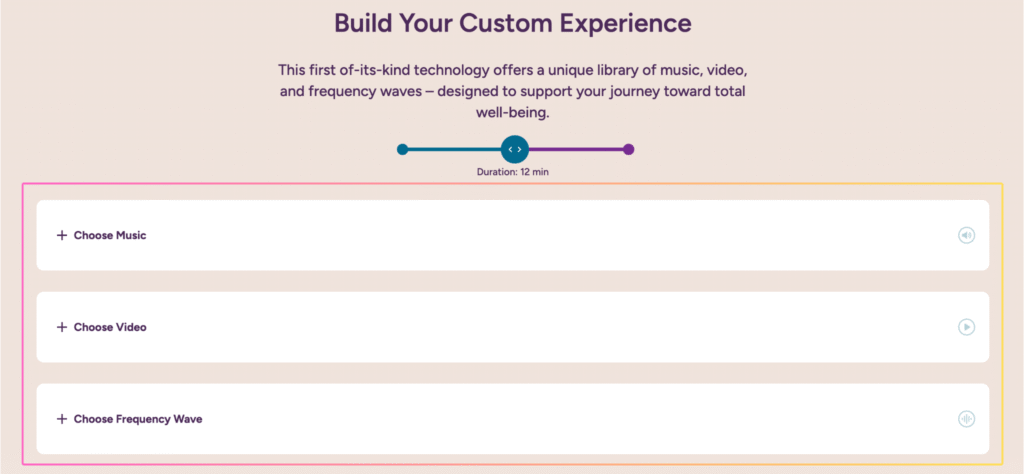The image size is (1024, 474).
Task: Preview audio with the music speaker icon
Action: [x=966, y=235]
